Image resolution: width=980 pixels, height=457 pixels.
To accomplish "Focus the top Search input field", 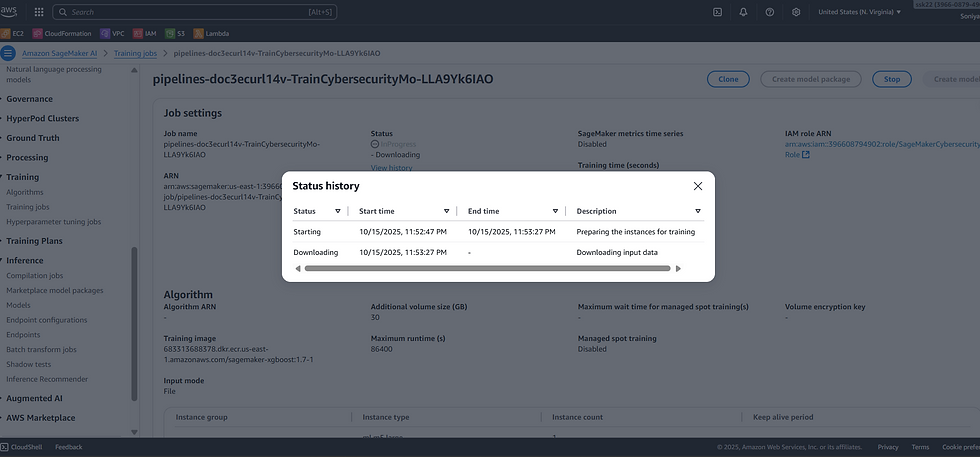I will [194, 12].
